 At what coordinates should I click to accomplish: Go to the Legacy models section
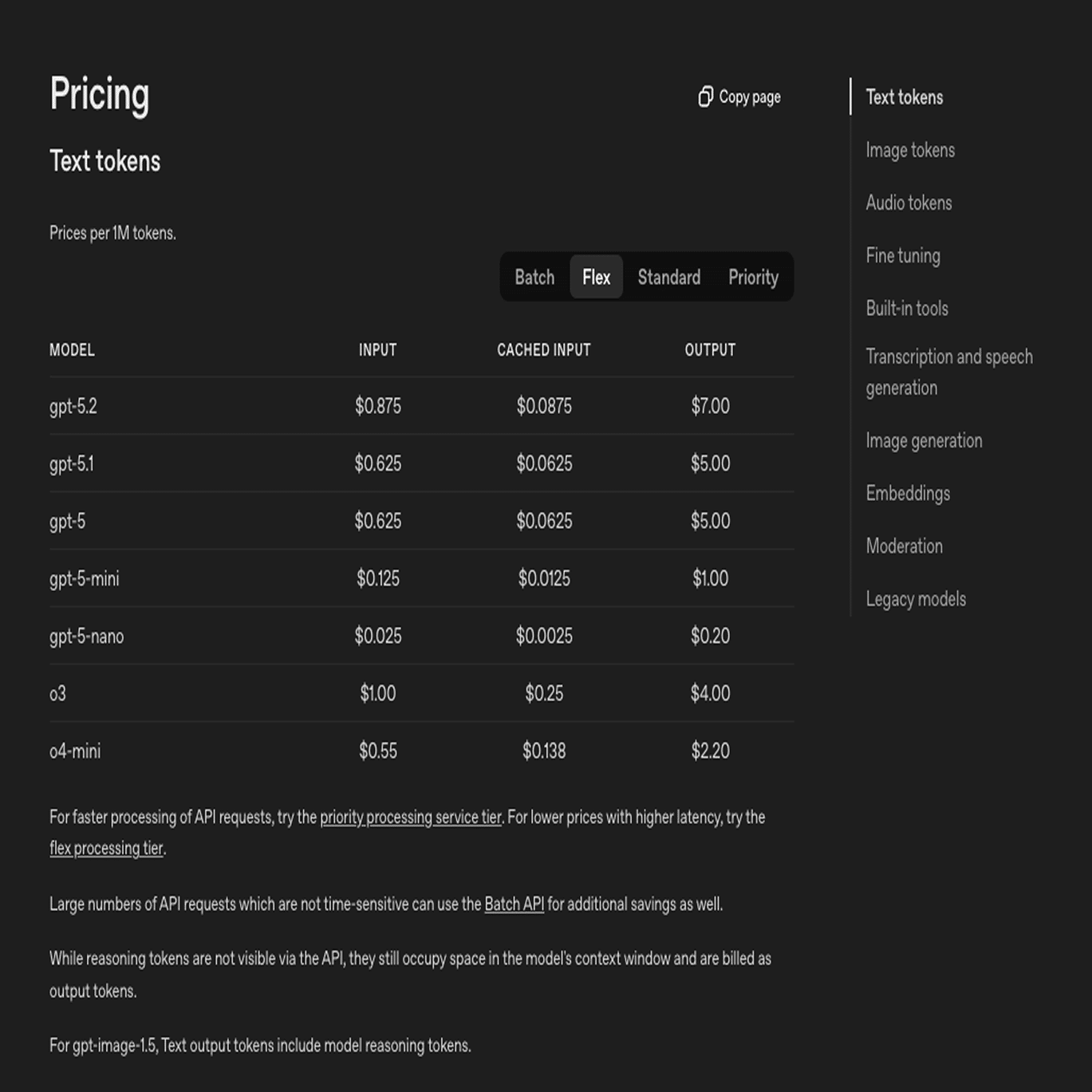pos(916,599)
